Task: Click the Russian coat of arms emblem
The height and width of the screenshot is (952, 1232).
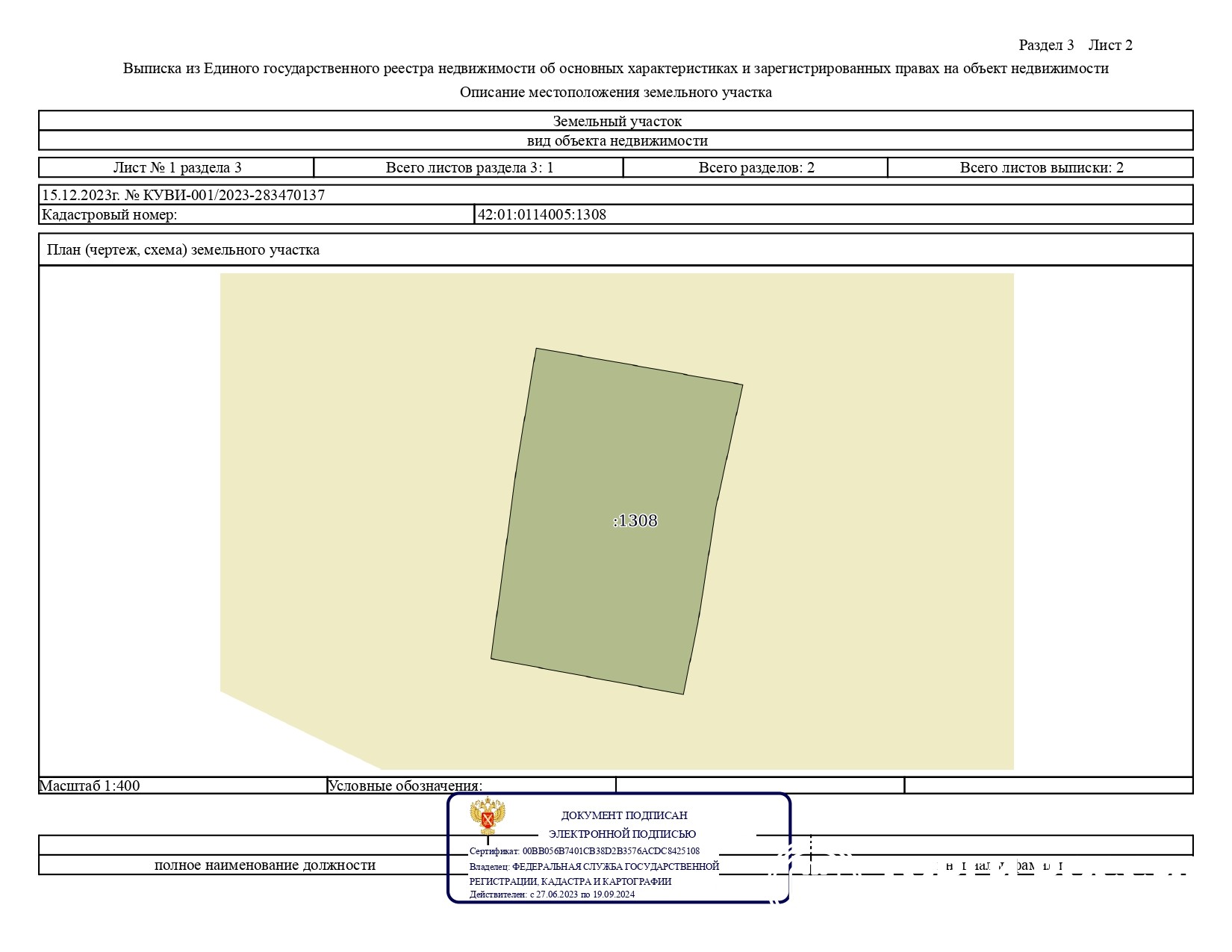Action: 488,816
